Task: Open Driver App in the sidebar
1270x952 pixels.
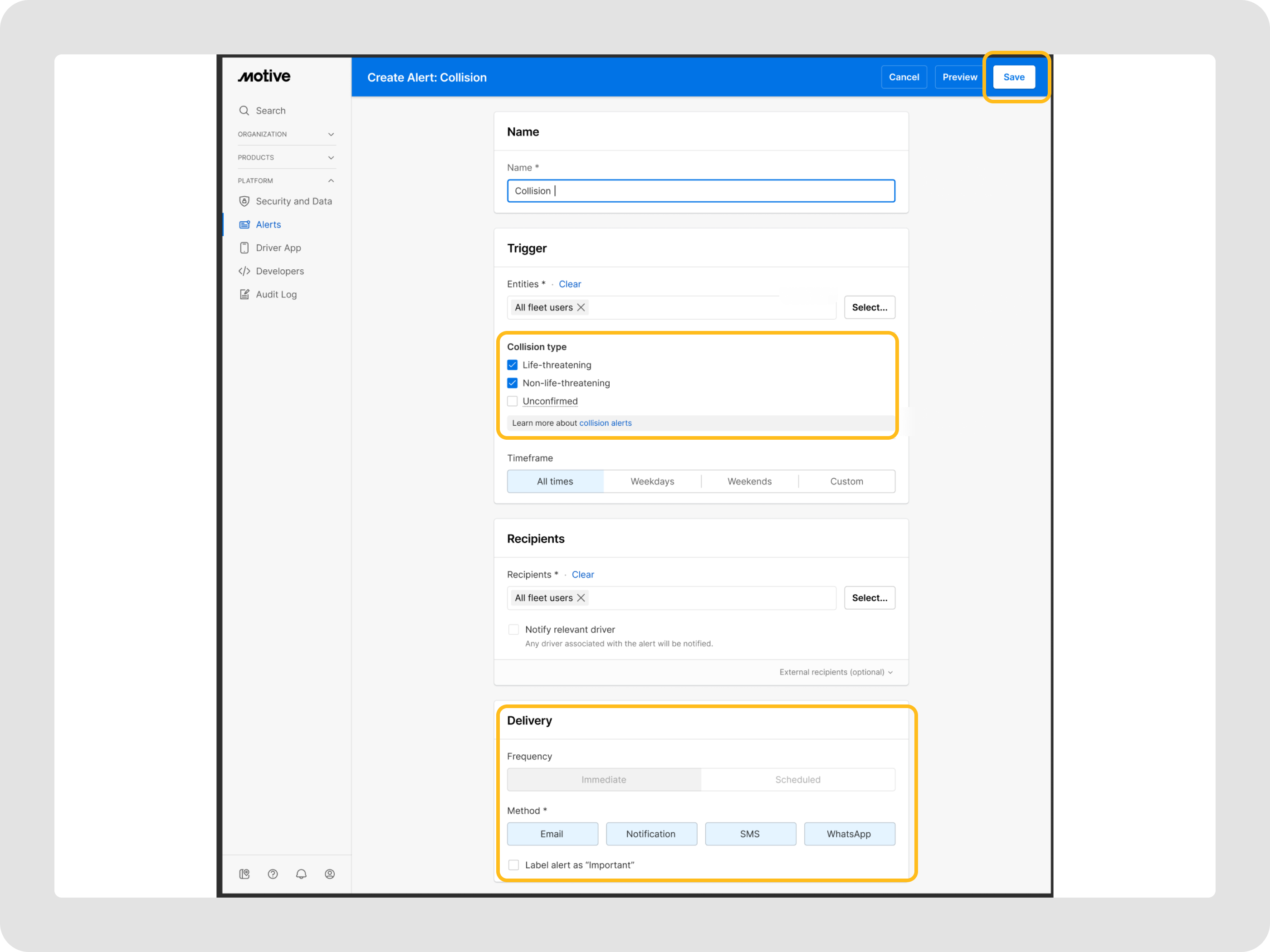Action: pyautogui.click(x=278, y=248)
